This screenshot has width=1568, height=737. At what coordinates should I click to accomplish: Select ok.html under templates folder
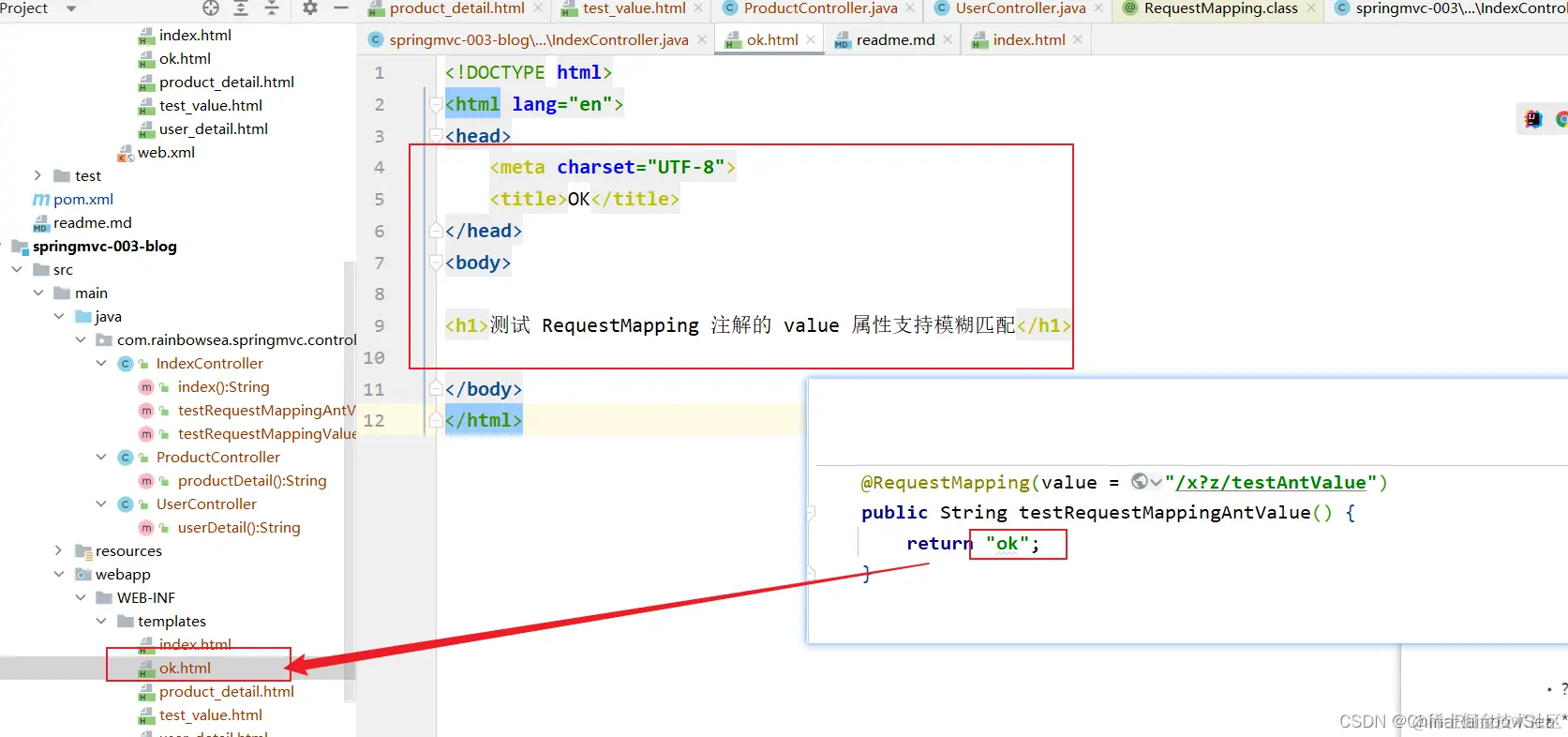pos(185,669)
